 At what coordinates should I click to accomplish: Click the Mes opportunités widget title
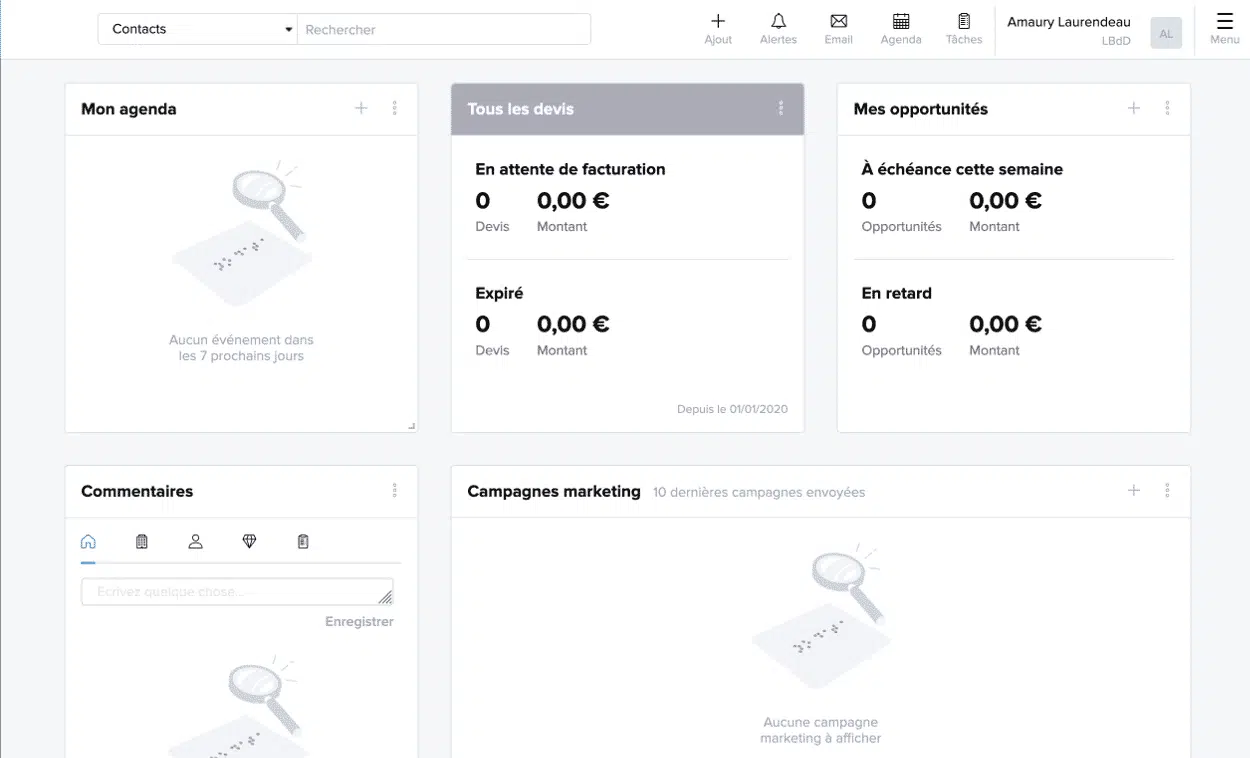click(x=920, y=109)
